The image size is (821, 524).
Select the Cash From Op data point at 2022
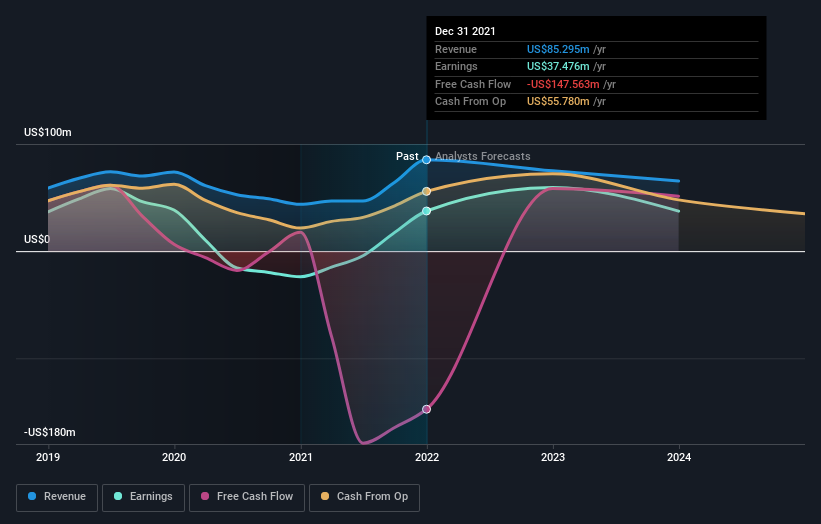coord(427,192)
